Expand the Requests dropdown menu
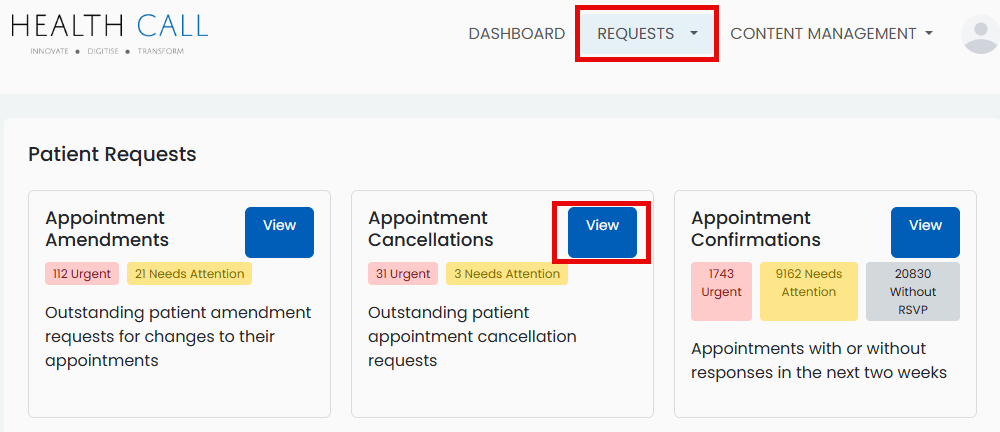Screen dimensions: 1000x432 coord(647,33)
